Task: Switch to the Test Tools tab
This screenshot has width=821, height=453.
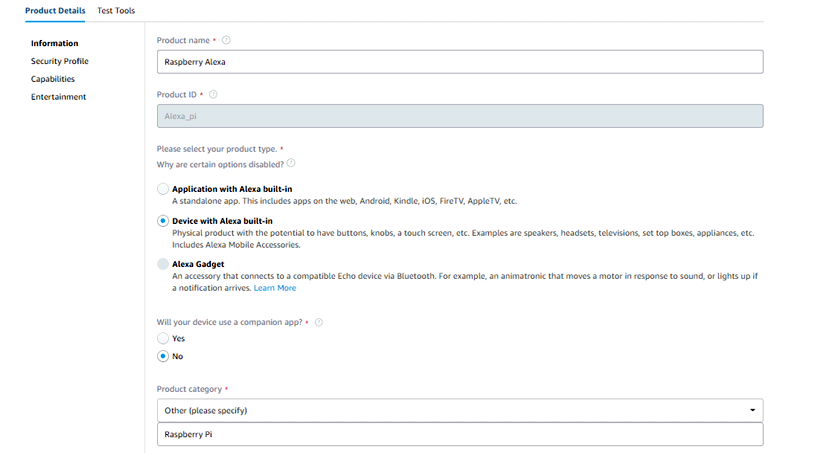Action: pos(116,11)
